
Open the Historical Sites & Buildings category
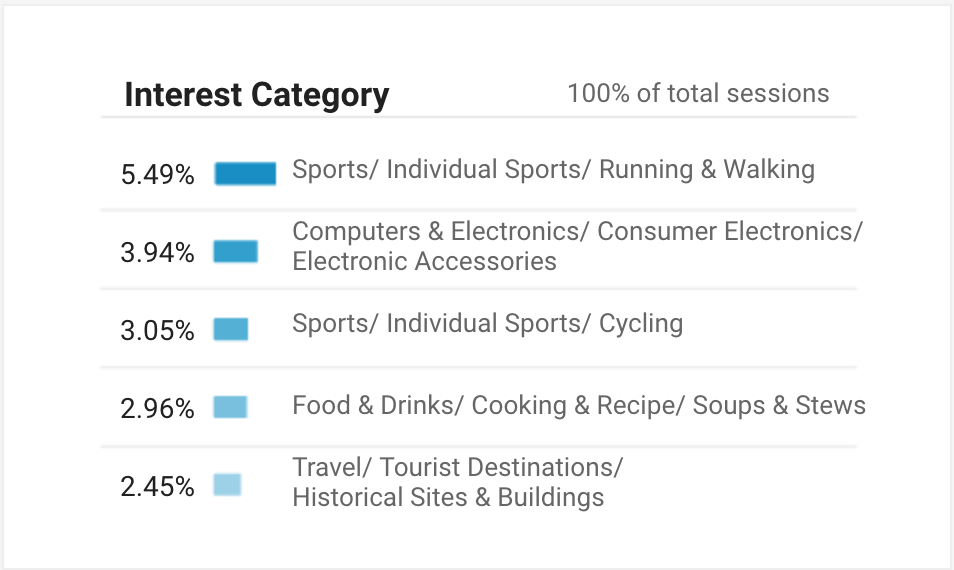click(x=457, y=482)
